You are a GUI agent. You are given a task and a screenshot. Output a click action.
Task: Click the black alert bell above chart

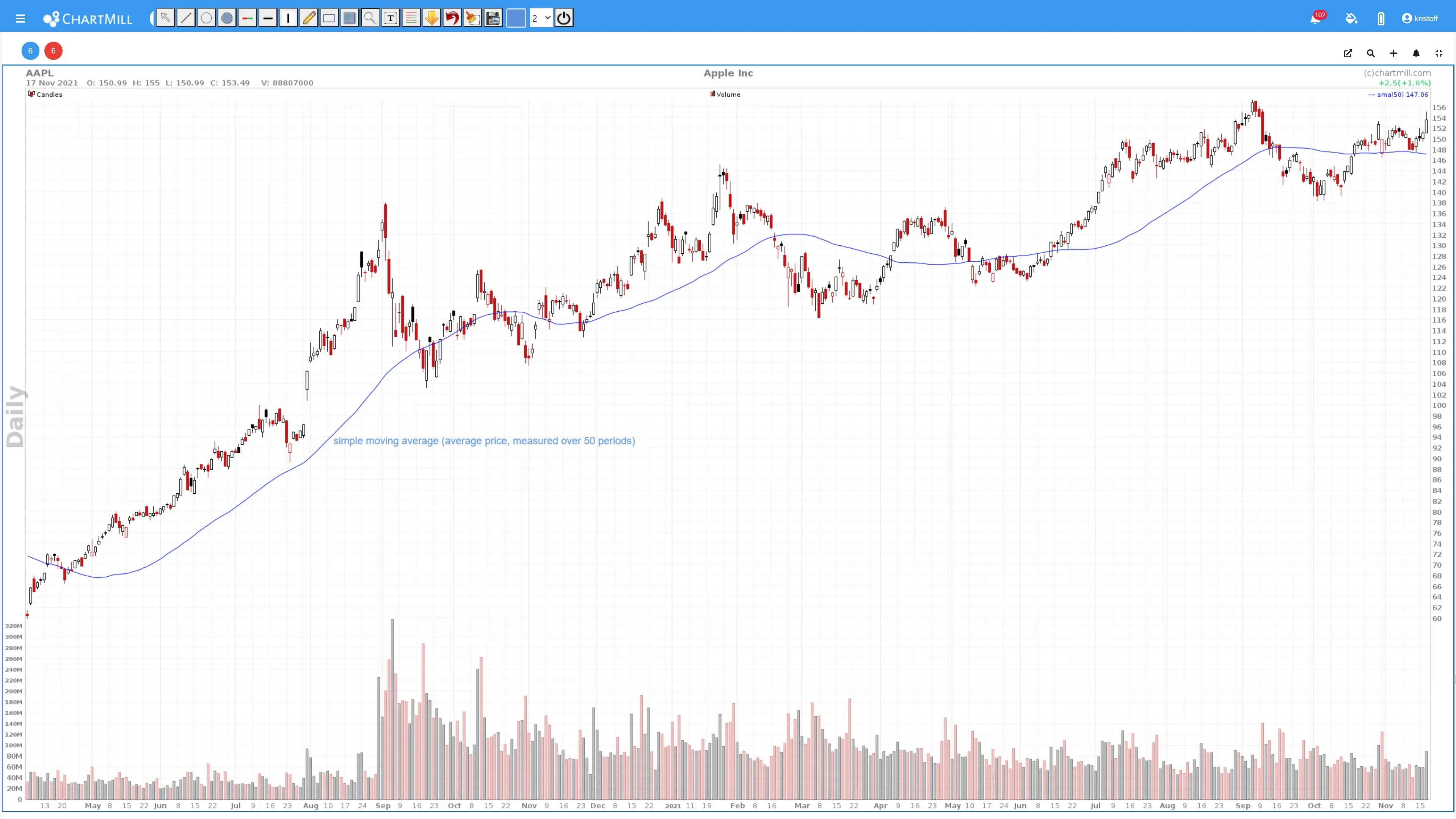coord(1416,53)
